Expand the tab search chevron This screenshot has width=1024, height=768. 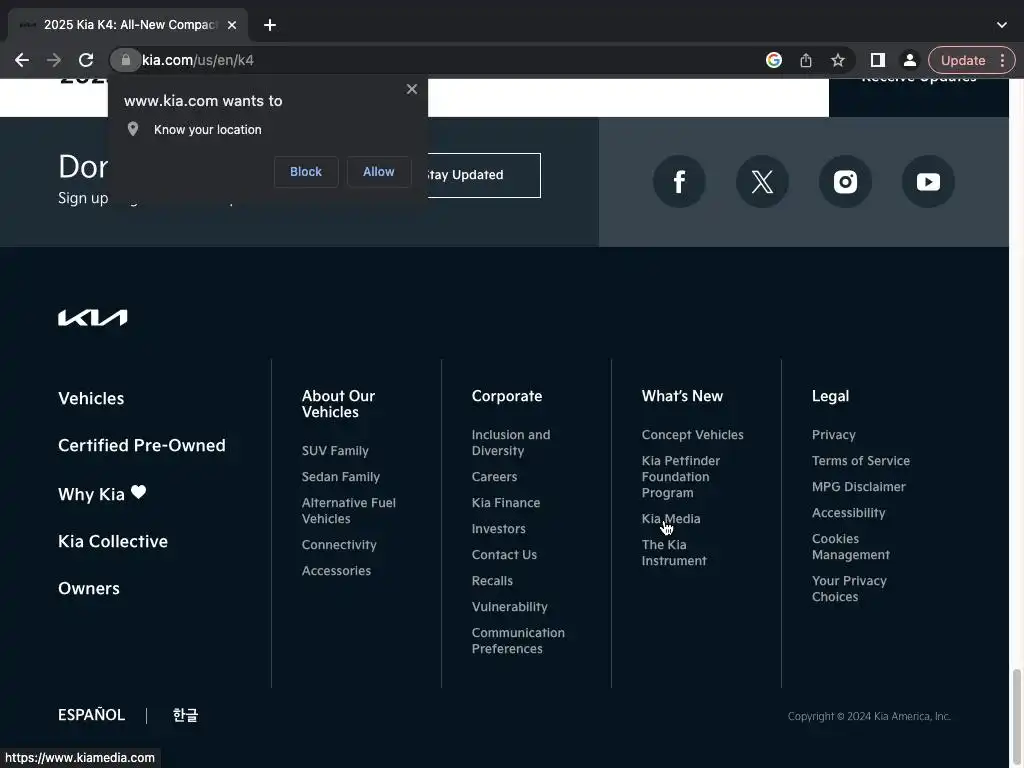click(x=1002, y=25)
